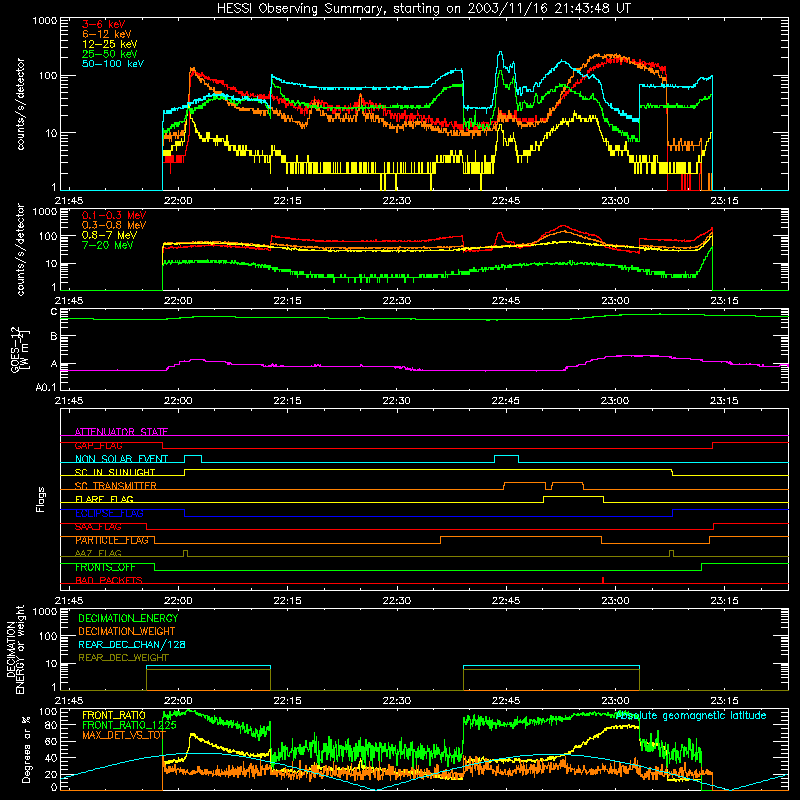Pick the FRONTS_OFF flag label
Viewport: 800px width, 800px height.
click(x=105, y=567)
